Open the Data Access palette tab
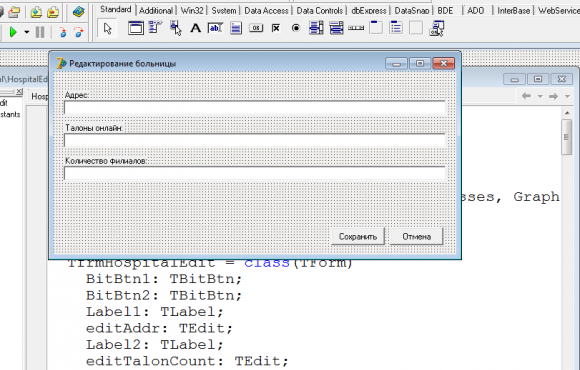 pyautogui.click(x=266, y=11)
